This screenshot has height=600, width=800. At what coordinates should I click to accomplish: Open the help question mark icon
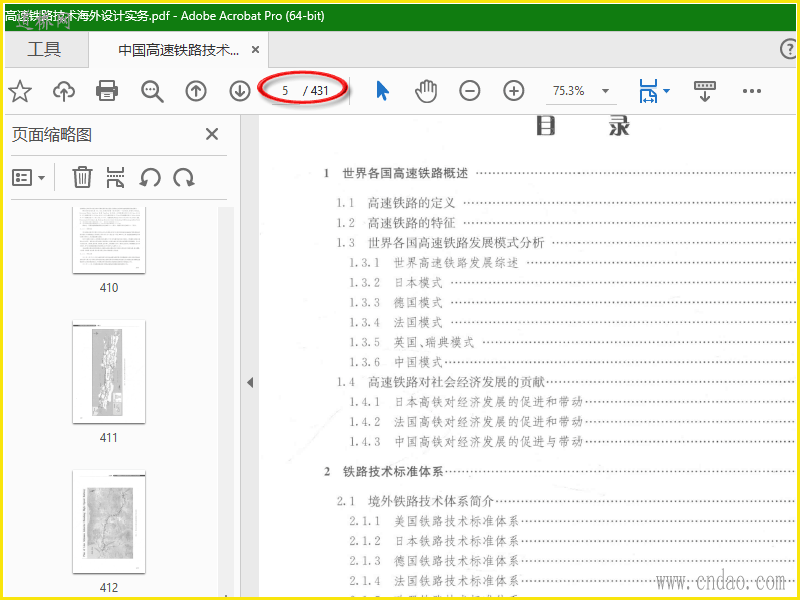click(789, 49)
